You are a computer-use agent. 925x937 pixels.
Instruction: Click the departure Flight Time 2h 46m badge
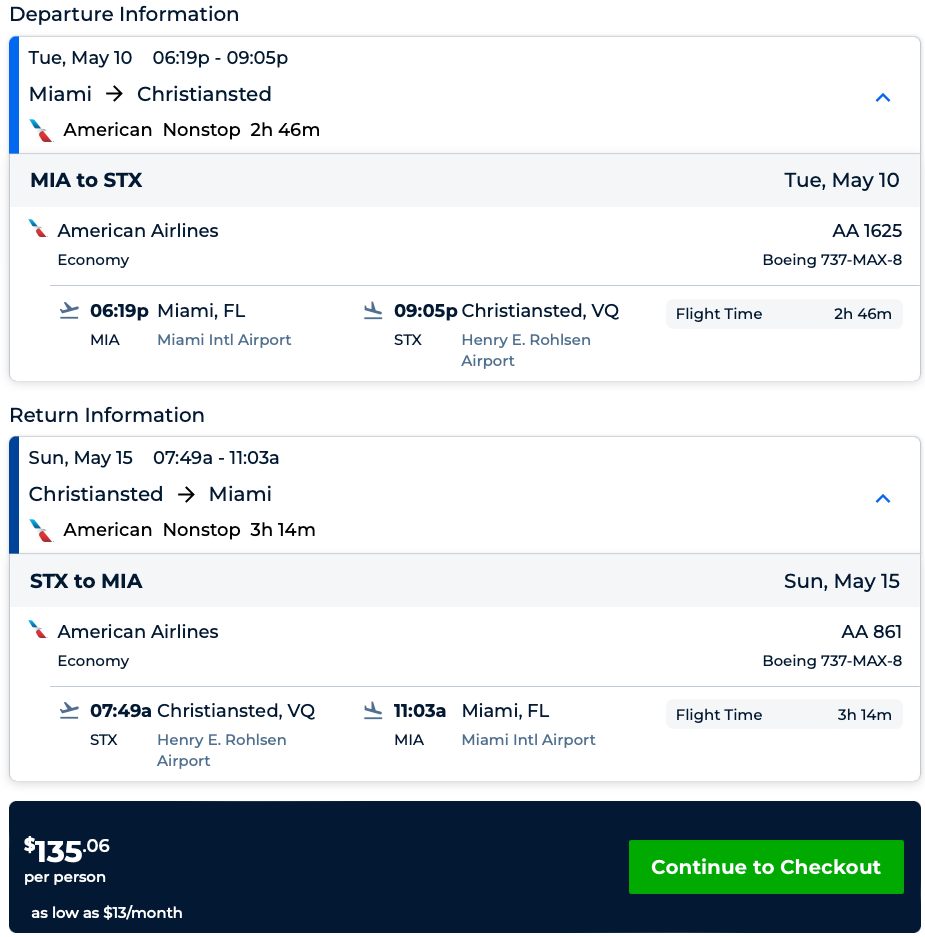pyautogui.click(x=783, y=314)
